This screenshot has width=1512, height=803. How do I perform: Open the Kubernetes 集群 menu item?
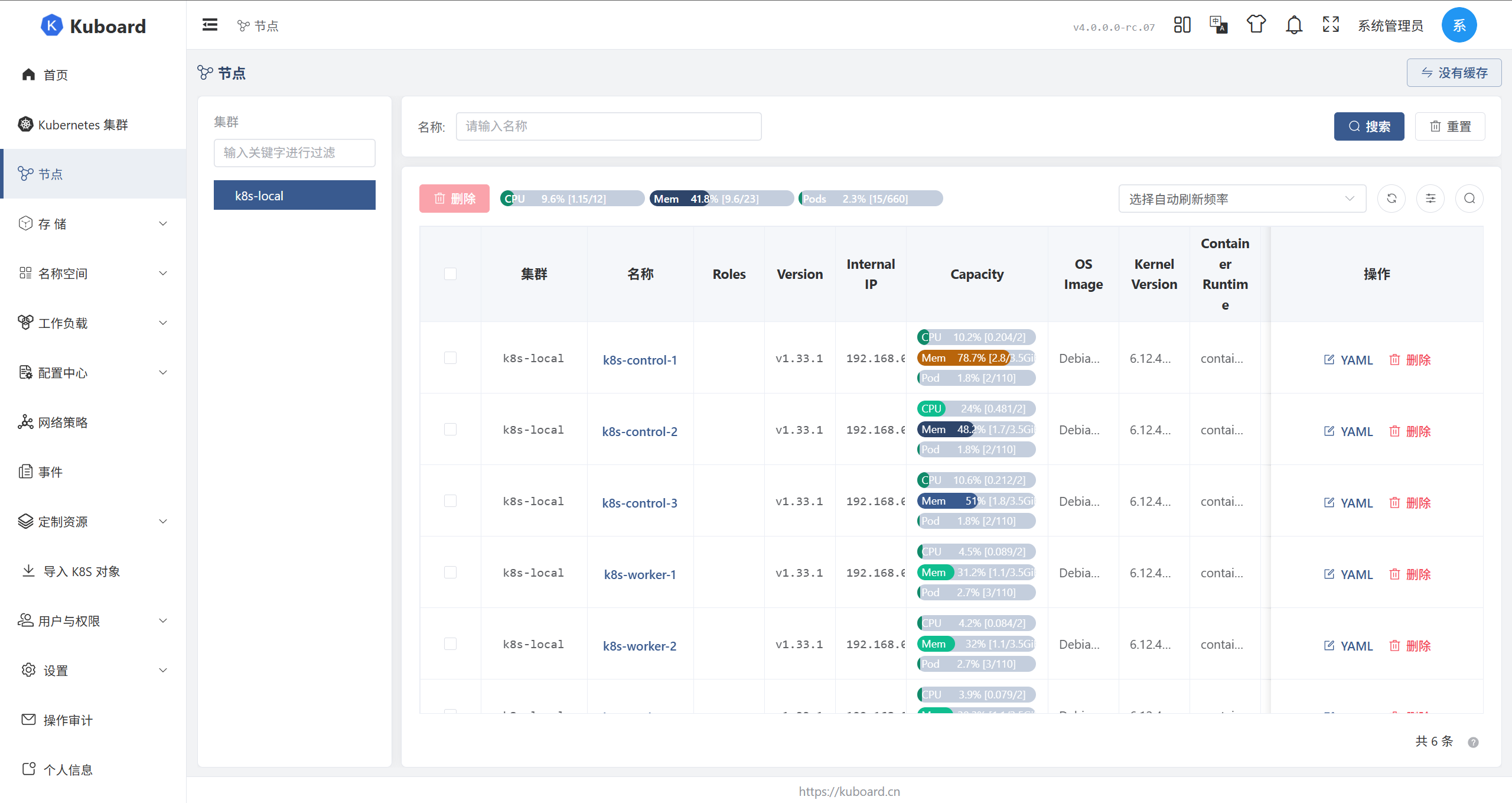pyautogui.click(x=83, y=125)
